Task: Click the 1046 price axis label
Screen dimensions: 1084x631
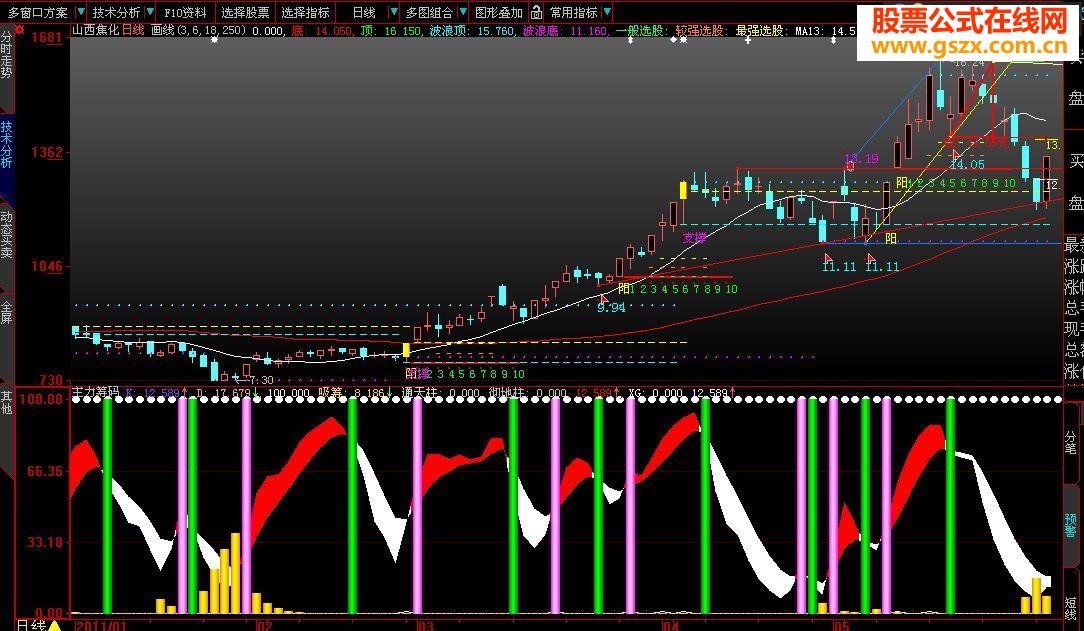Action: pyautogui.click(x=46, y=267)
